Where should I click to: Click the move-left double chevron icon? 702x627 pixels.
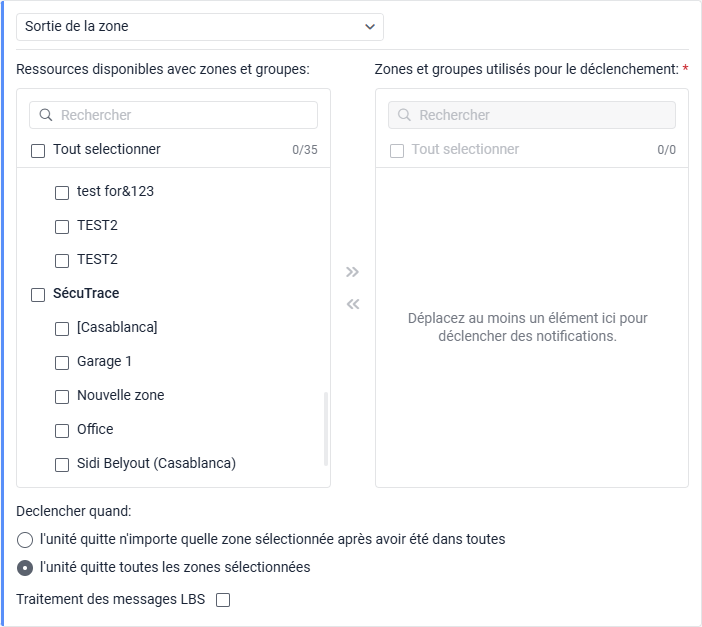coord(352,305)
